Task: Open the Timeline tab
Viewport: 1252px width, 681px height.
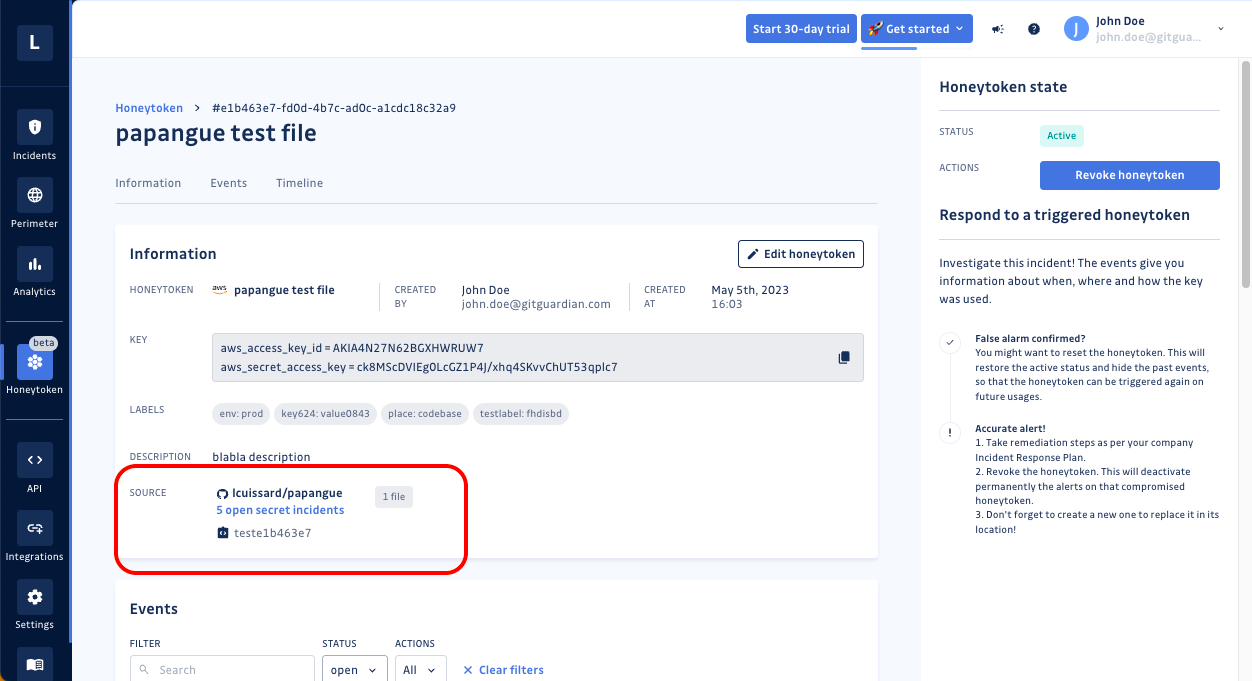Action: click(x=299, y=183)
